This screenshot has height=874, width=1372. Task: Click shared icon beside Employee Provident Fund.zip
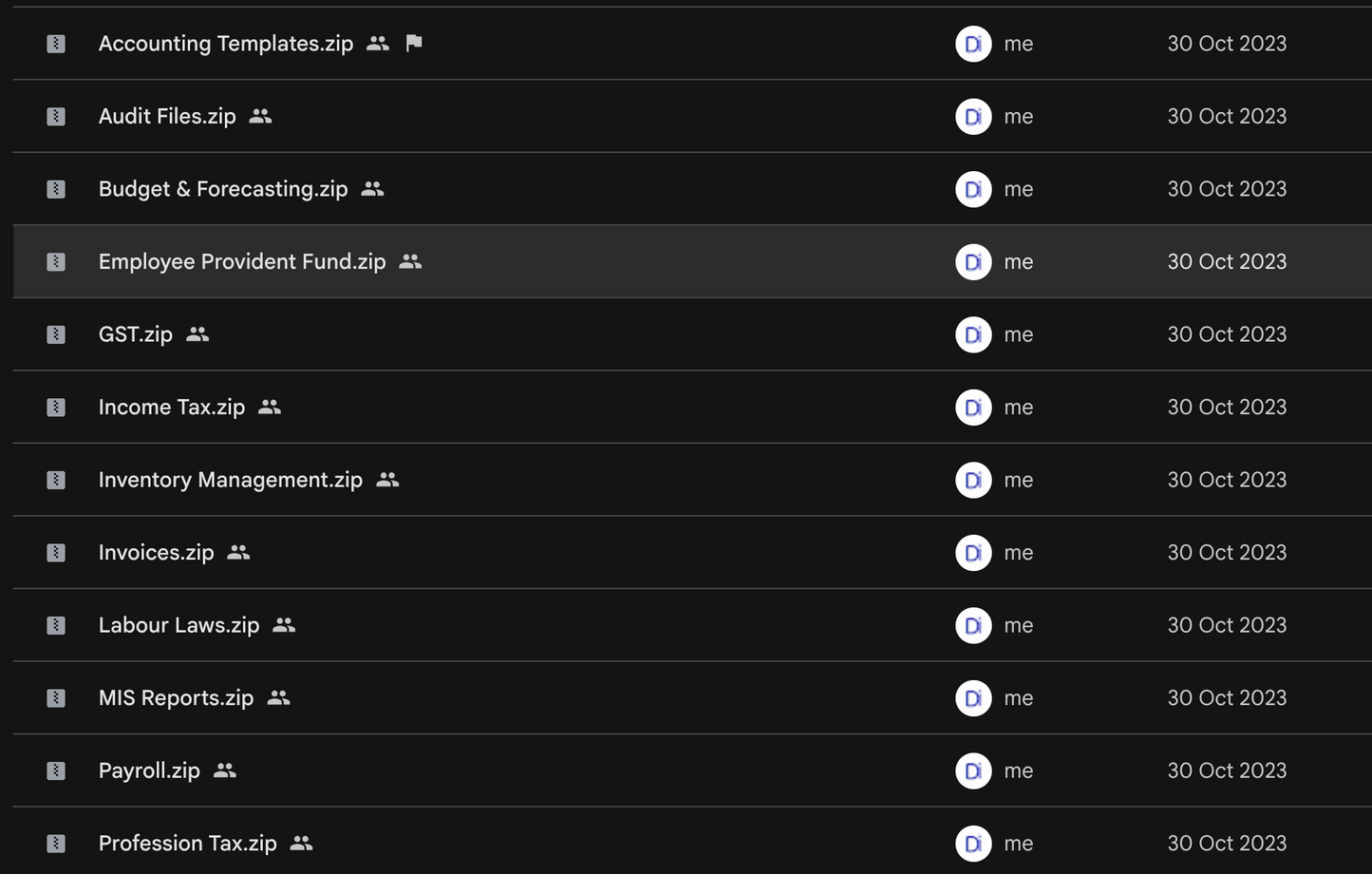tap(410, 261)
